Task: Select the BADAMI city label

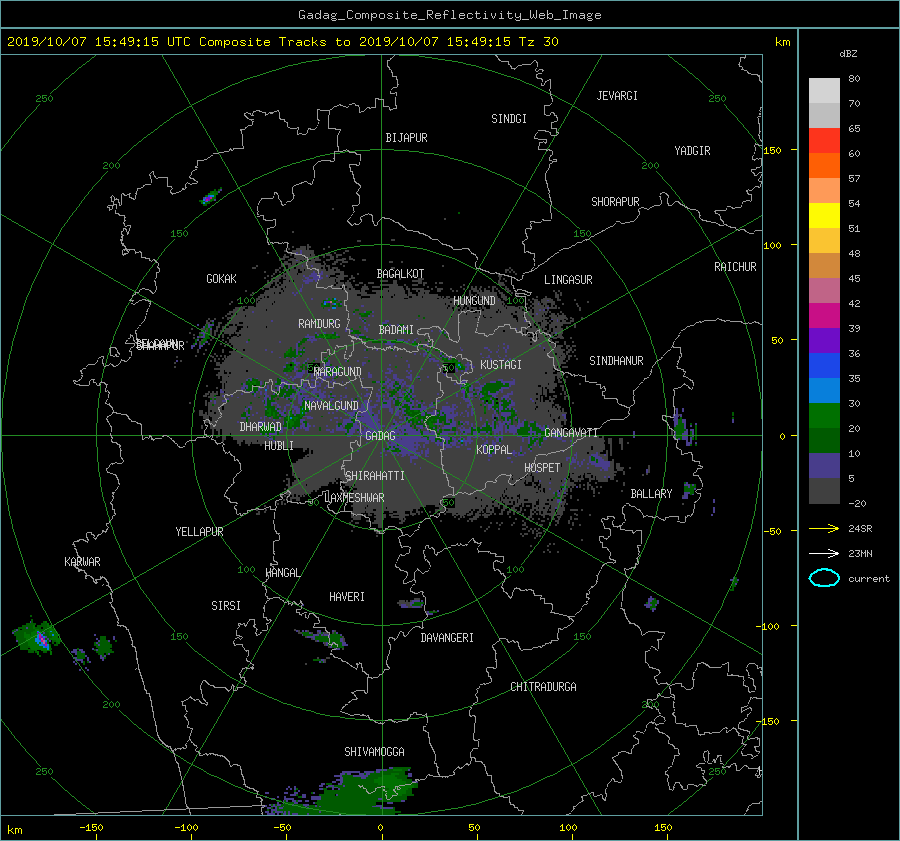Action: tap(396, 330)
